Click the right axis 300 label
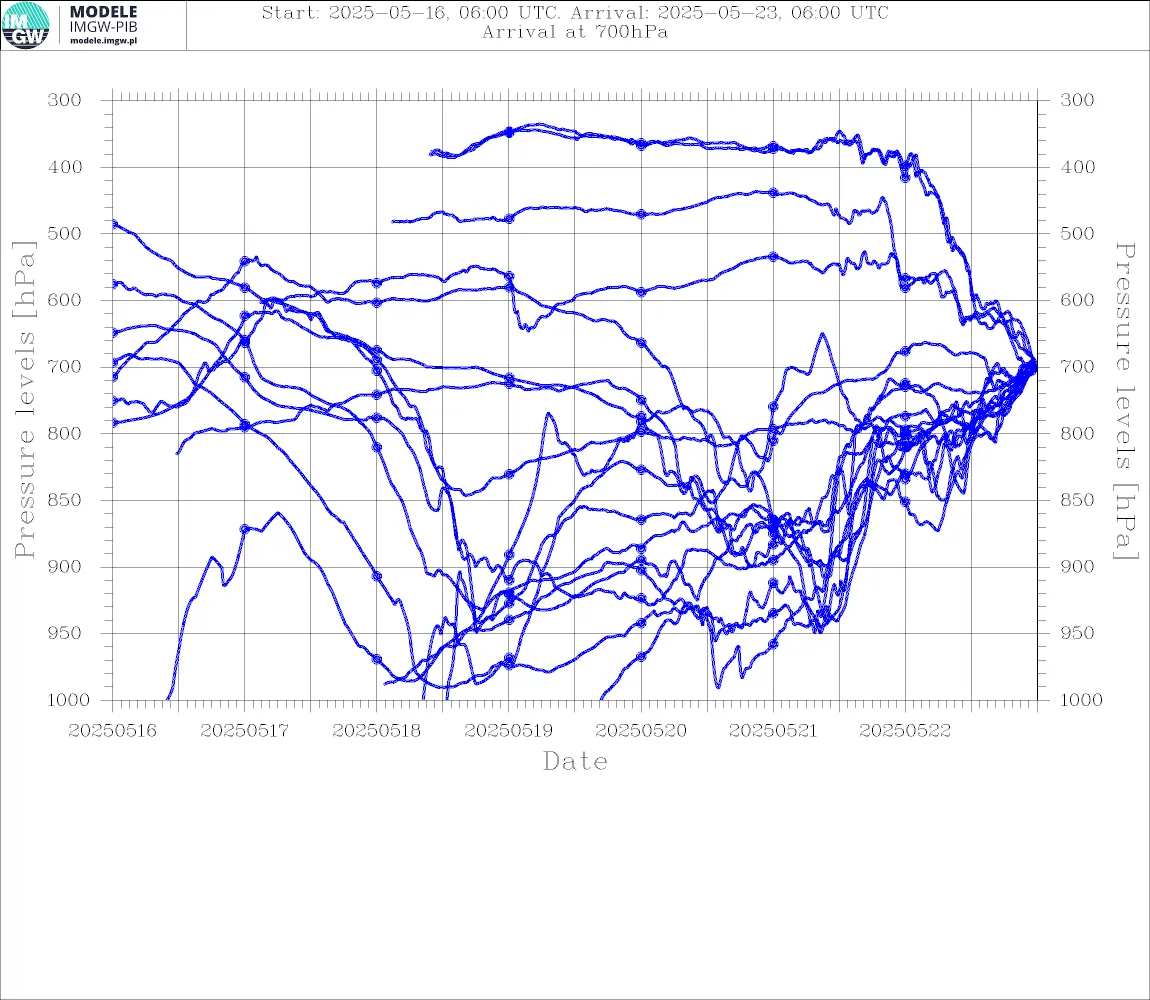 click(x=1077, y=100)
